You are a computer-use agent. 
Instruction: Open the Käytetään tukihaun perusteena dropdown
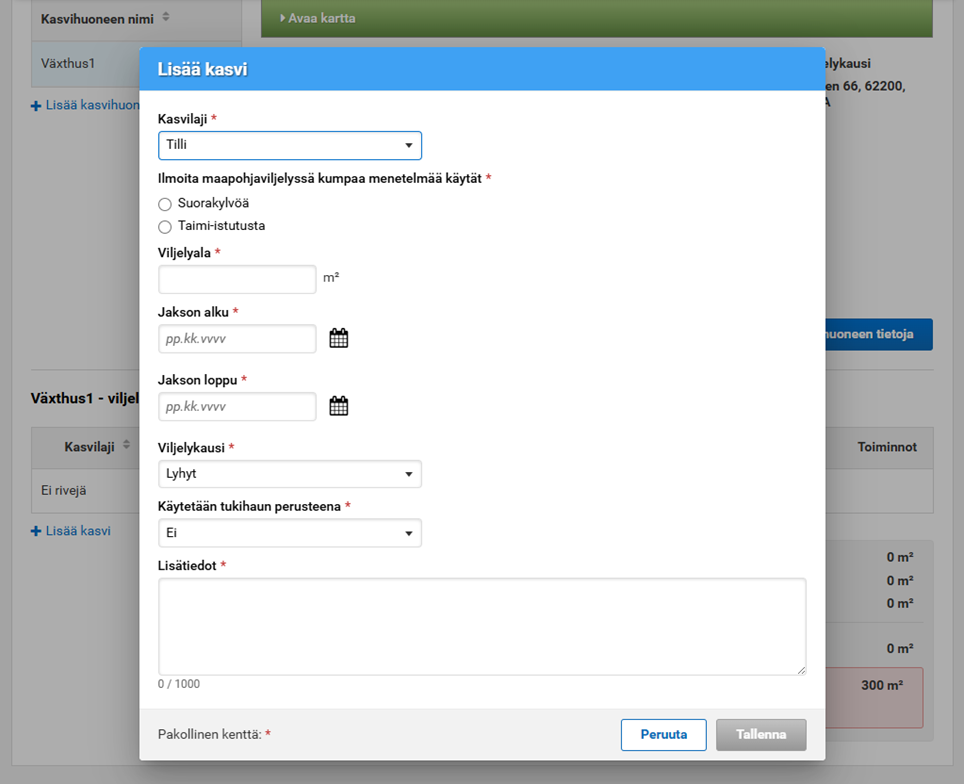point(290,533)
